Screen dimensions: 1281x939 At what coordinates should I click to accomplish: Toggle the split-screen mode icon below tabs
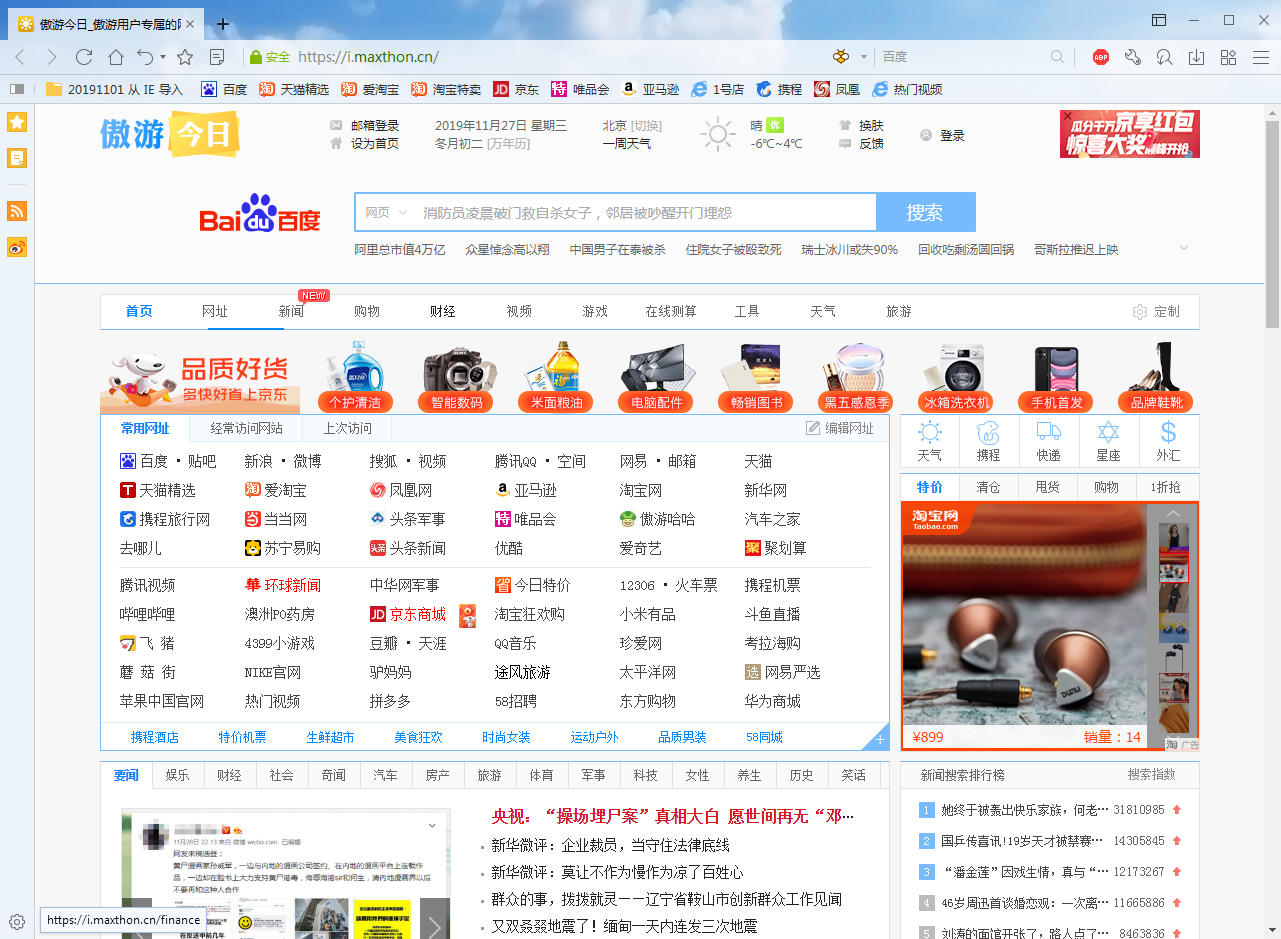coord(1159,20)
